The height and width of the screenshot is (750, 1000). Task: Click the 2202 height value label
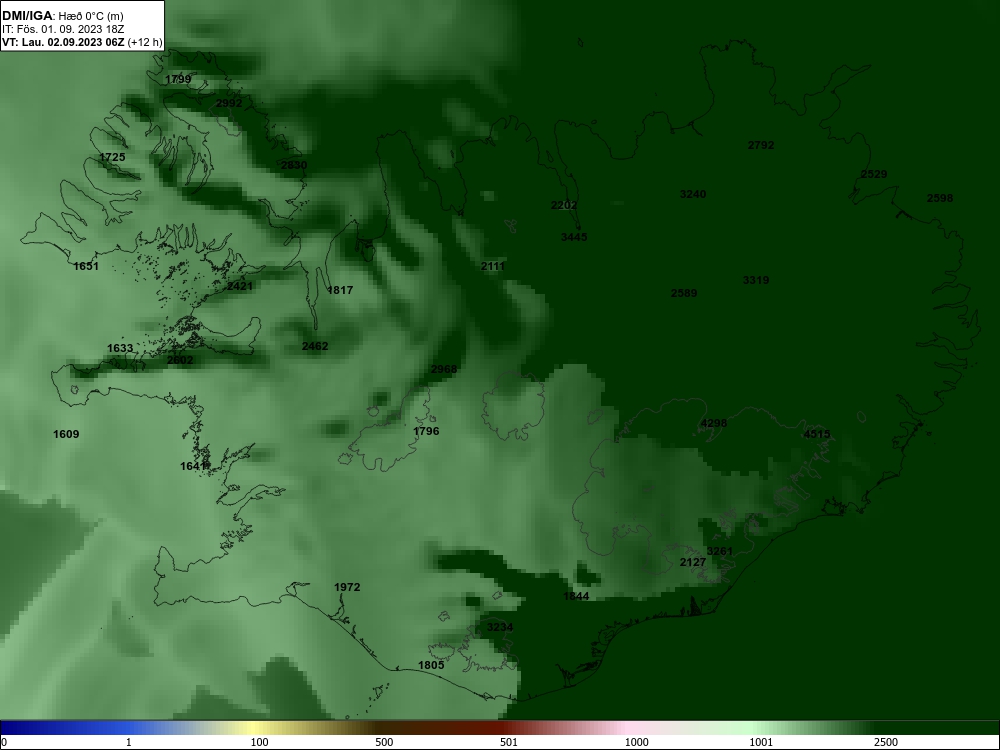[x=564, y=205]
